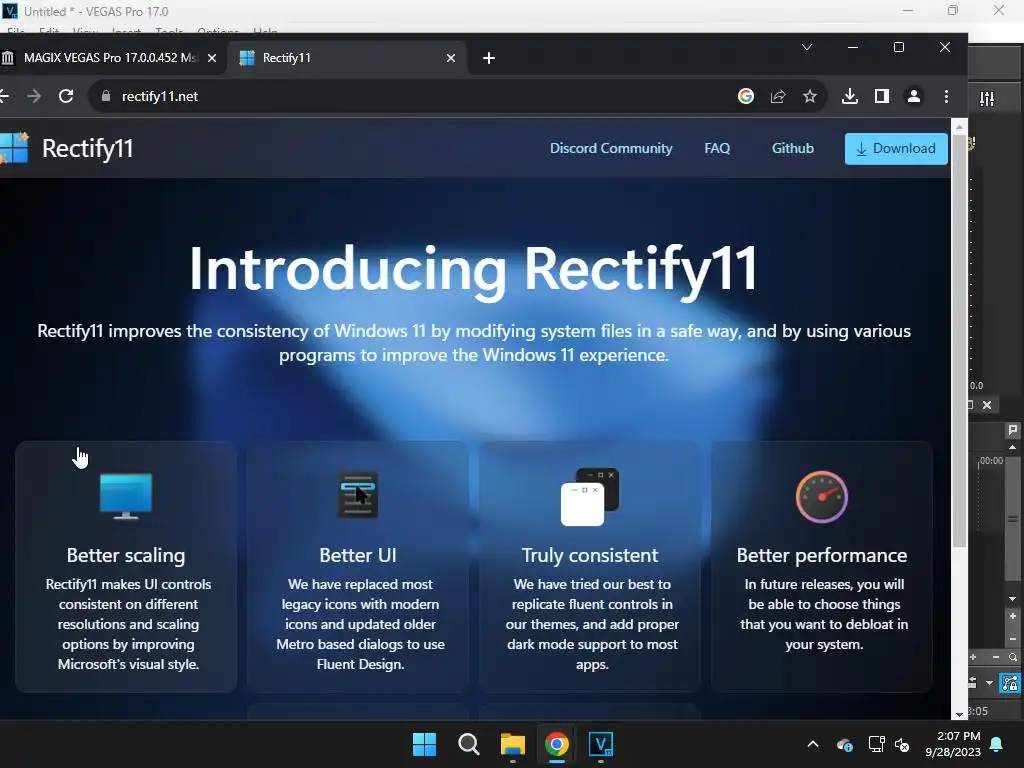This screenshot has width=1024, height=768.
Task: Go forward in browser history
Action: (34, 96)
